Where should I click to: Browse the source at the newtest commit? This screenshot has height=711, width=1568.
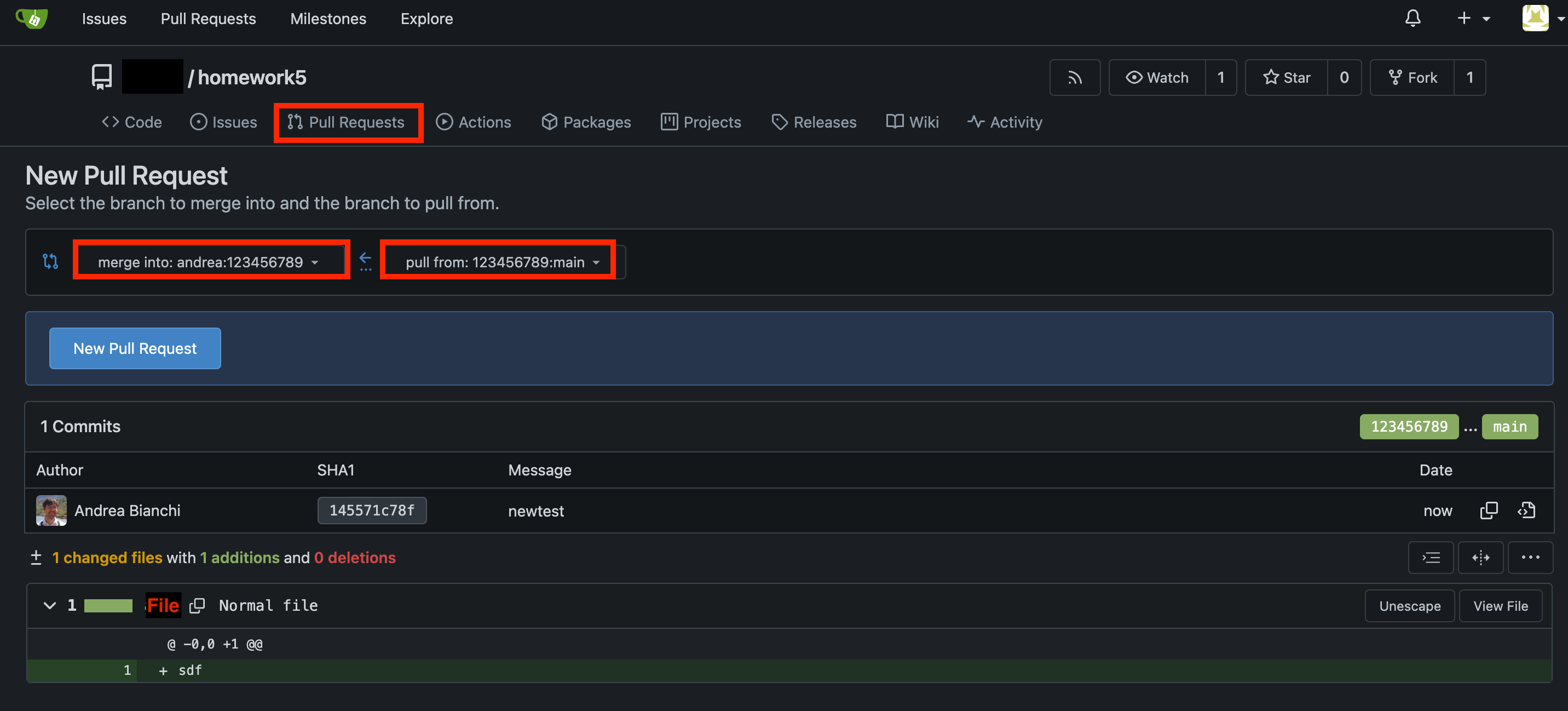[x=1526, y=510]
